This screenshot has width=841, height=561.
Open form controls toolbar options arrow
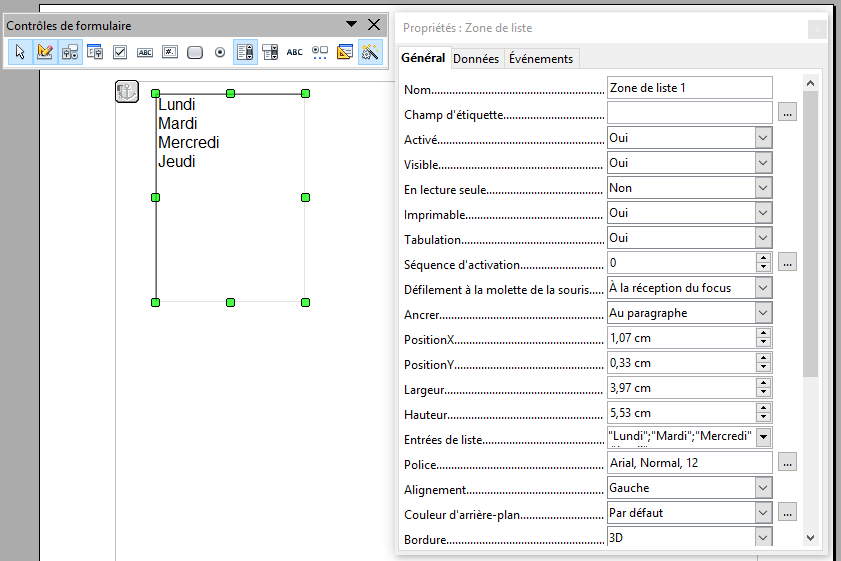[351, 24]
